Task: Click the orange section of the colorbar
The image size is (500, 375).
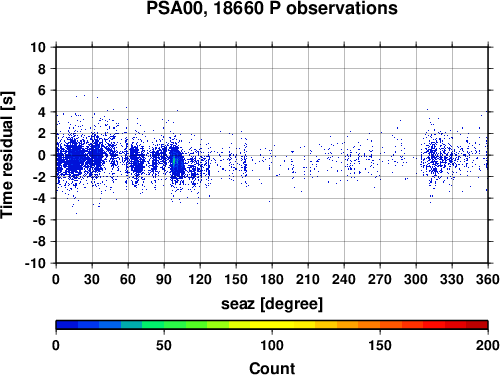Action: (358, 325)
